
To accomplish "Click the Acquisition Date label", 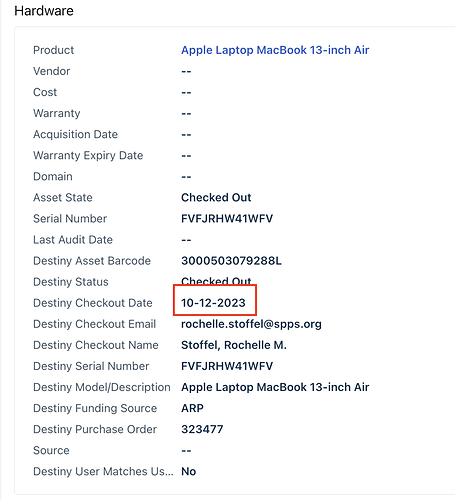I will click(75, 134).
